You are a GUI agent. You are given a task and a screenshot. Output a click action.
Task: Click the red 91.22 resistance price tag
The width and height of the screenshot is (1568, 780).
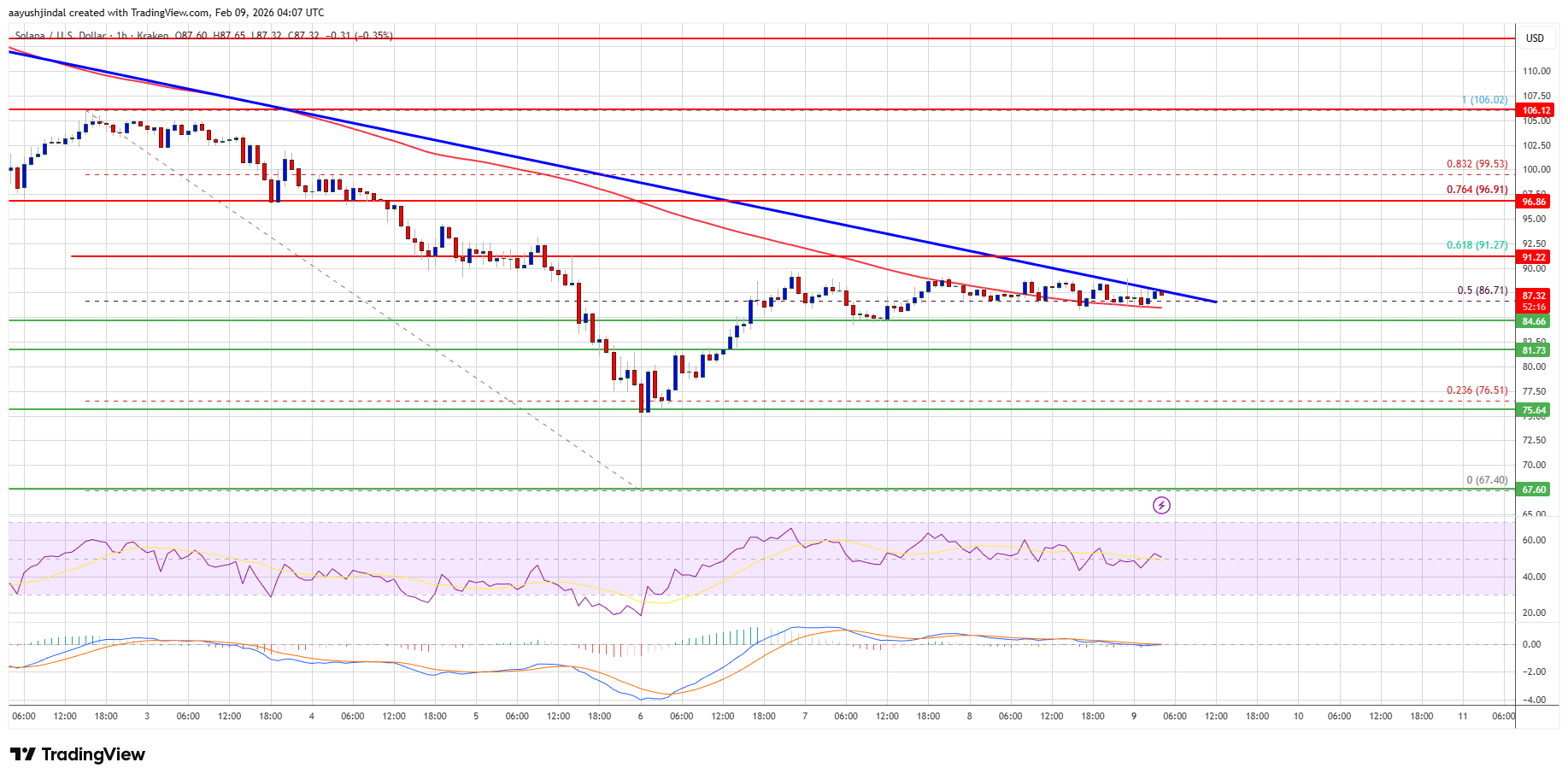(x=1535, y=257)
